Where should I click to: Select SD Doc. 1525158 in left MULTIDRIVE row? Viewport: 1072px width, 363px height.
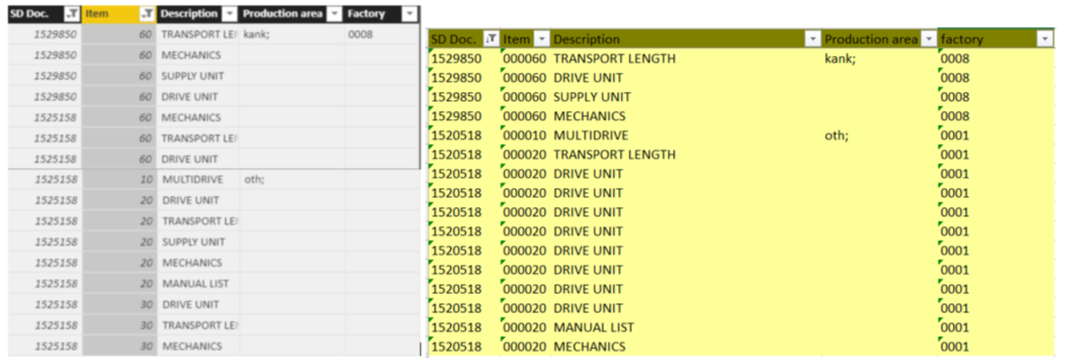click(x=45, y=180)
